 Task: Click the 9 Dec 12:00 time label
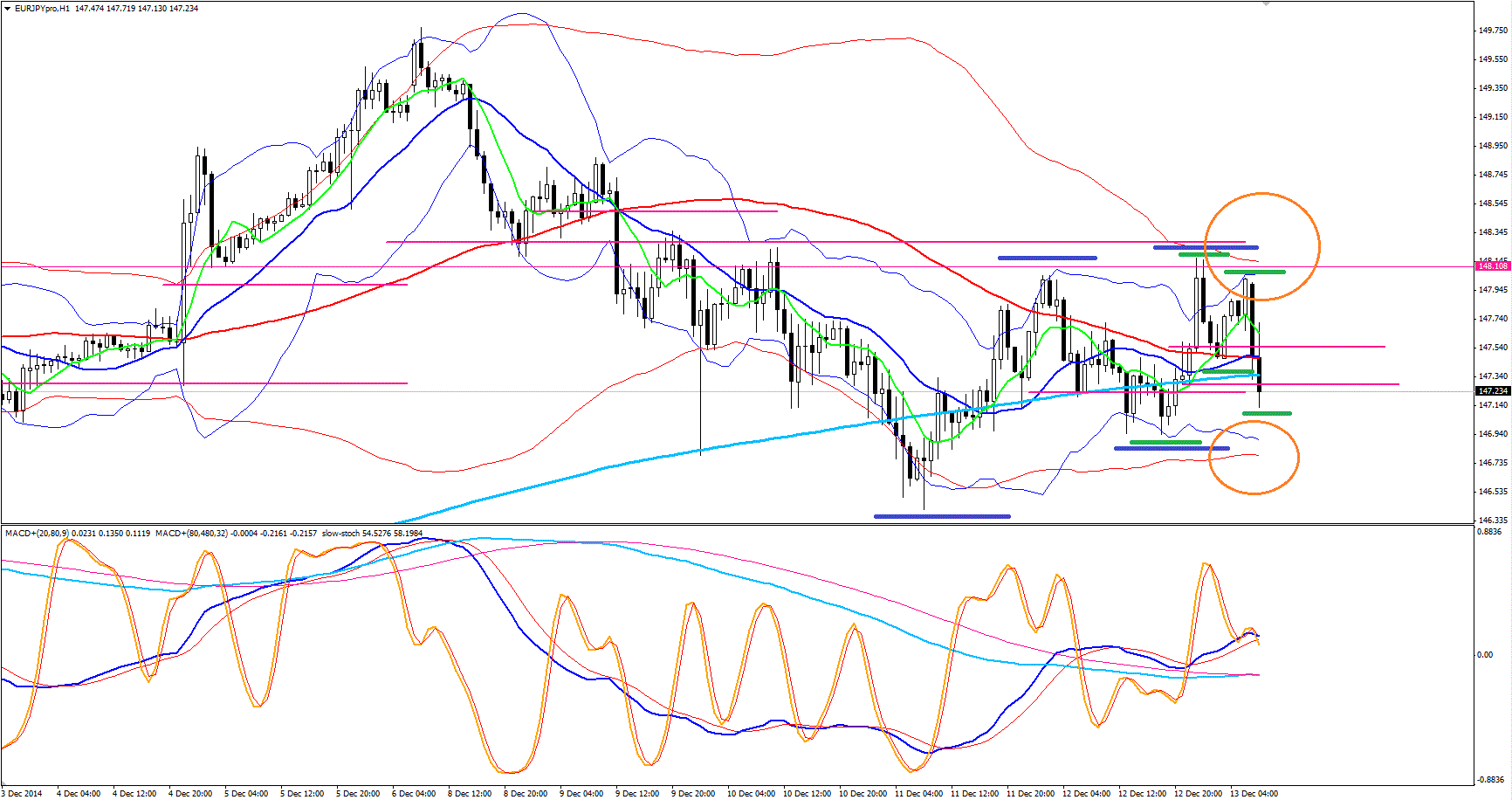pos(640,794)
